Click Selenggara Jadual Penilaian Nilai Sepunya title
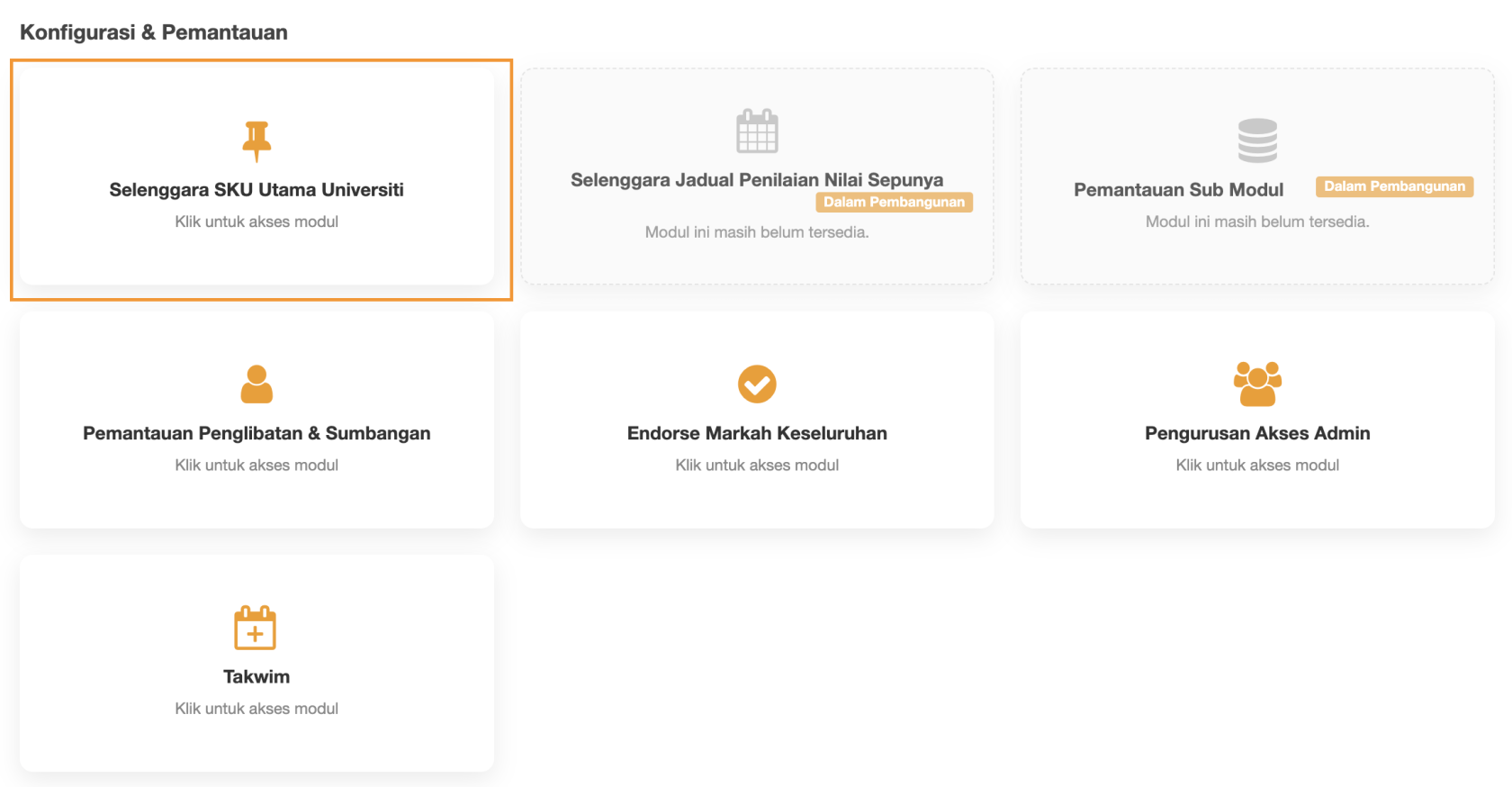 tap(757, 180)
